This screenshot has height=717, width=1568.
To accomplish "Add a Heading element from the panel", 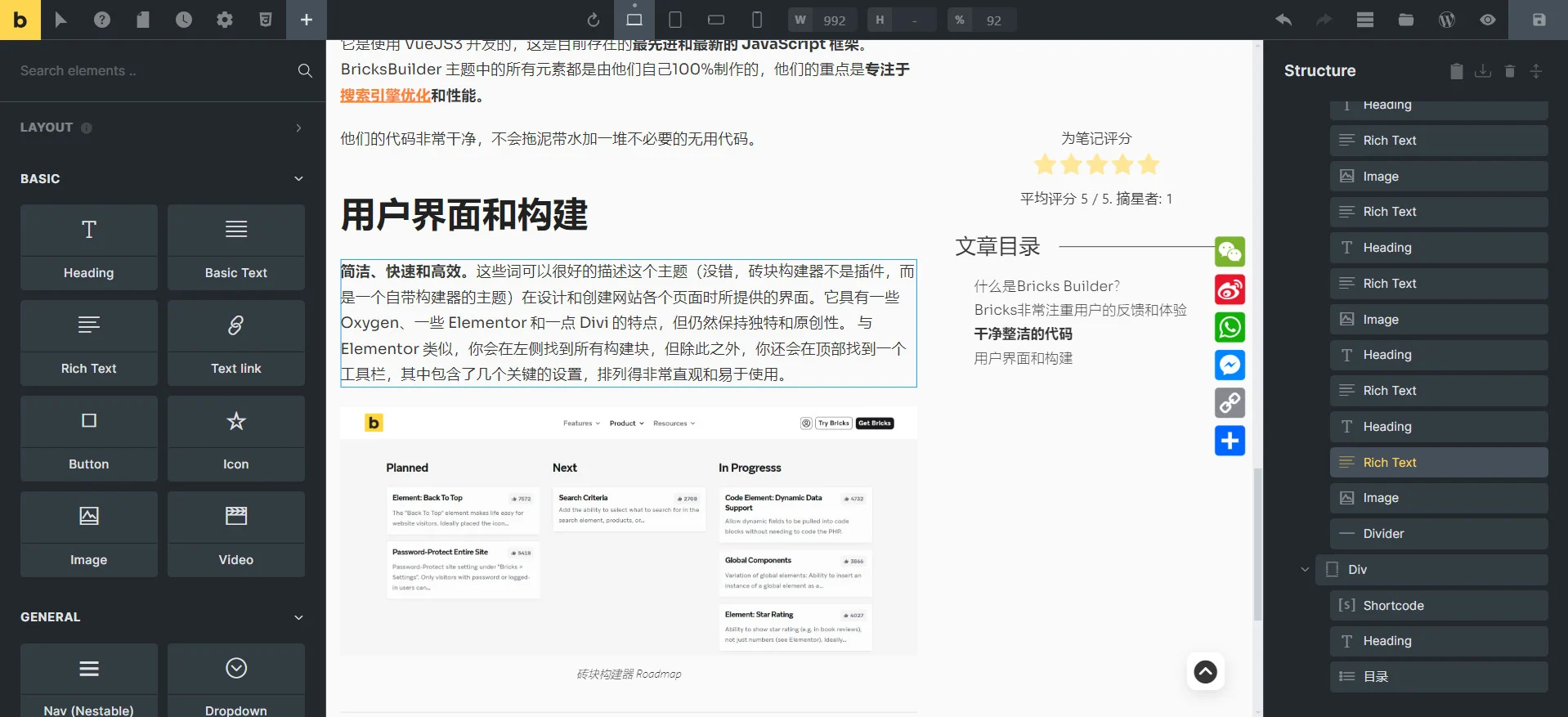I will pos(89,247).
